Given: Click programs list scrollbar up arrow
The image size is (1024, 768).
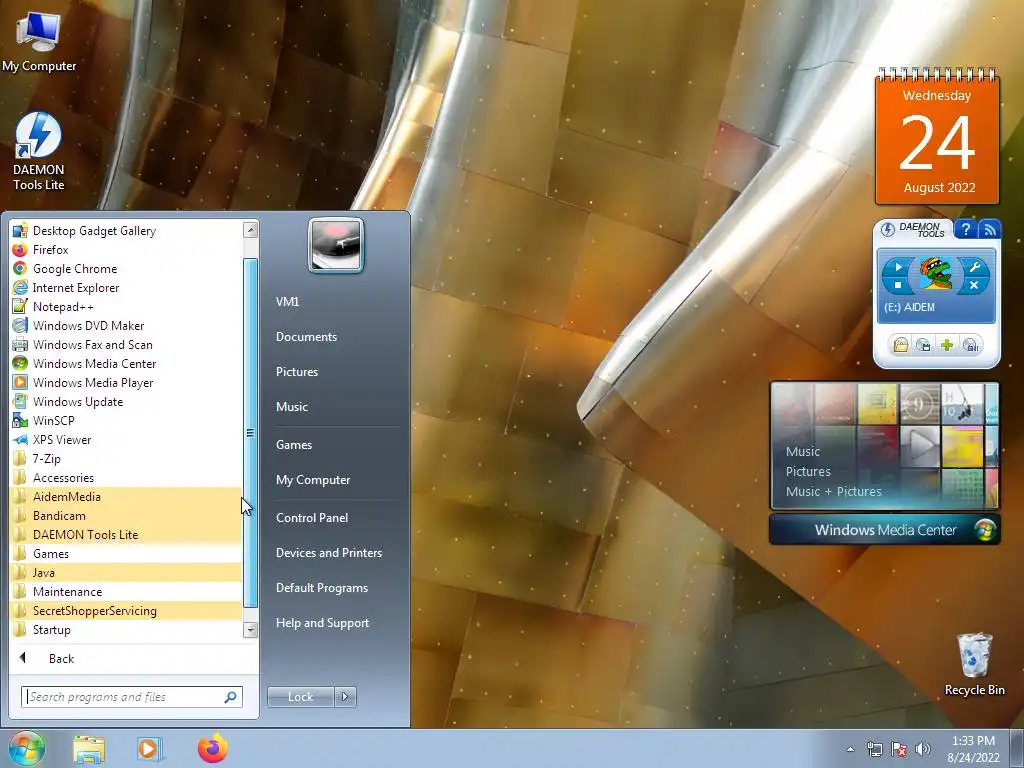Looking at the screenshot, I should tap(250, 230).
